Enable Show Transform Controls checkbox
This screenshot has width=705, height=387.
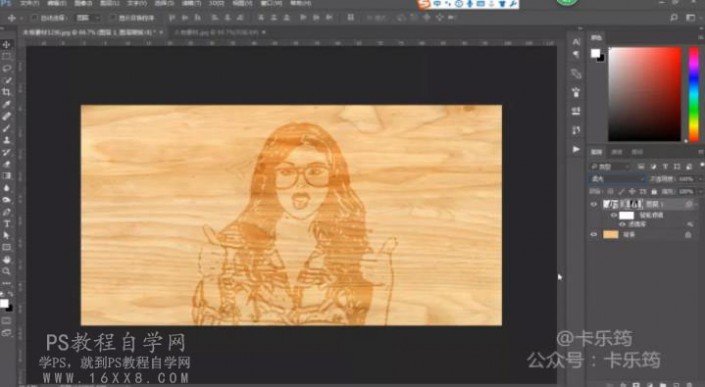click(x=113, y=18)
